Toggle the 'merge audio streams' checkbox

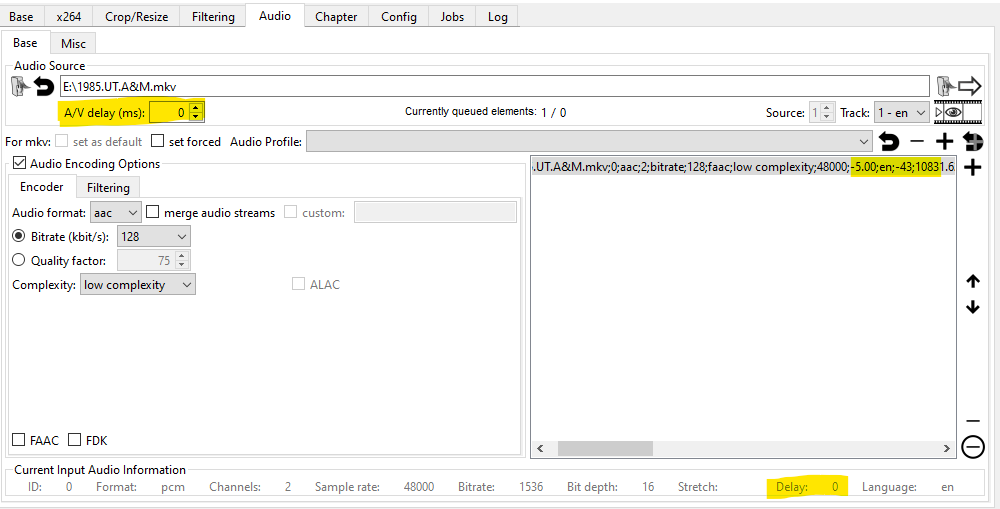click(153, 212)
